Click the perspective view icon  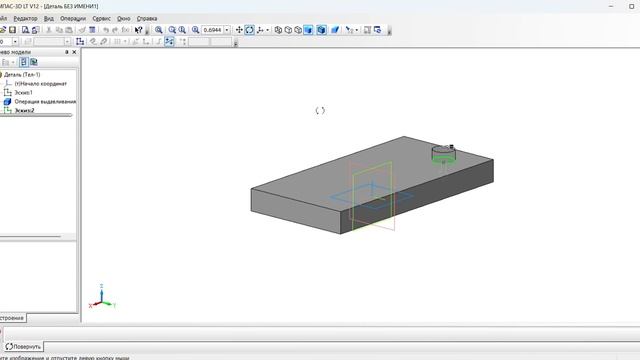coord(335,30)
